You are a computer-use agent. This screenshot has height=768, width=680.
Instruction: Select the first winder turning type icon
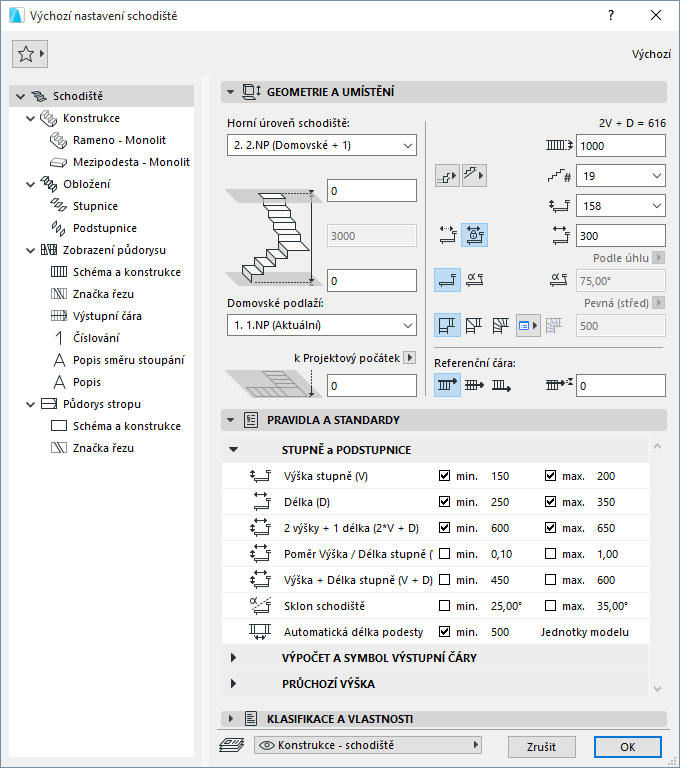coord(447,325)
